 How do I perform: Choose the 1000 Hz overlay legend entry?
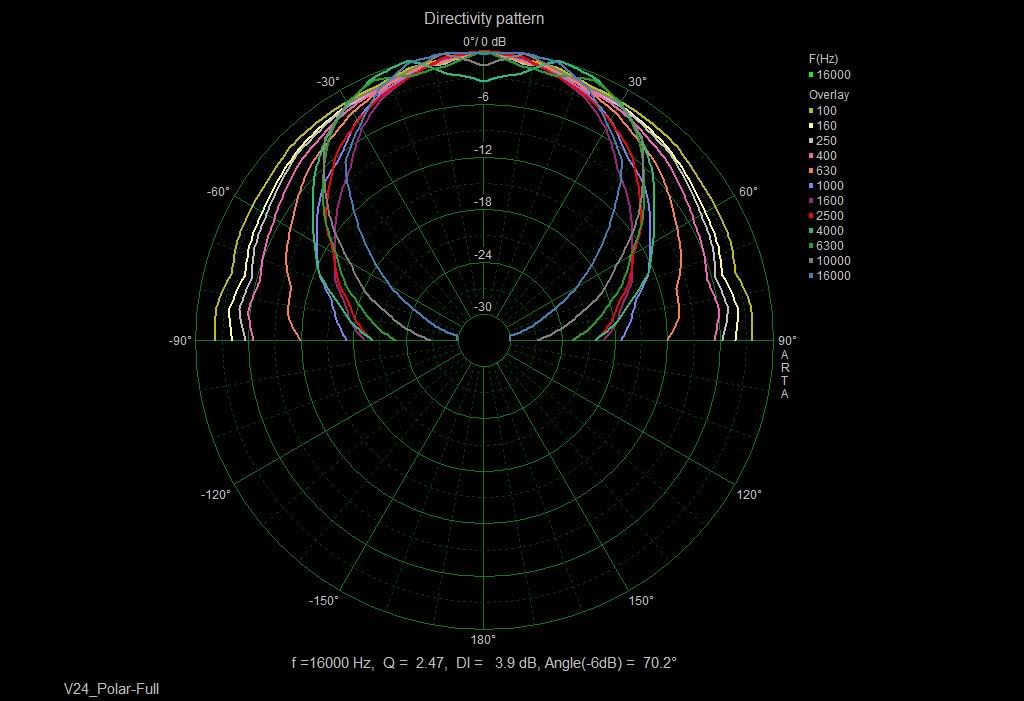point(829,186)
